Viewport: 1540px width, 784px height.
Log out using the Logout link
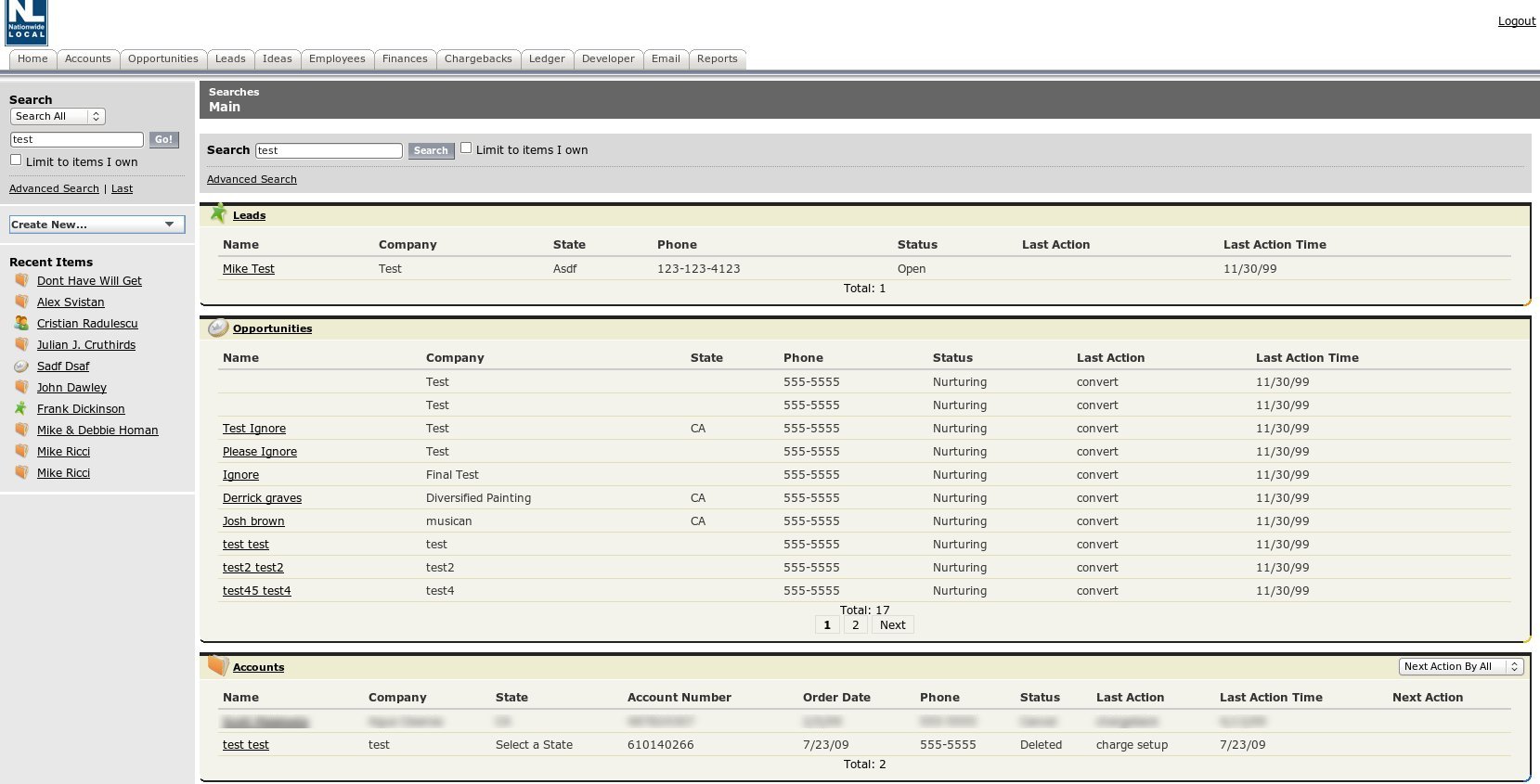coord(1516,21)
